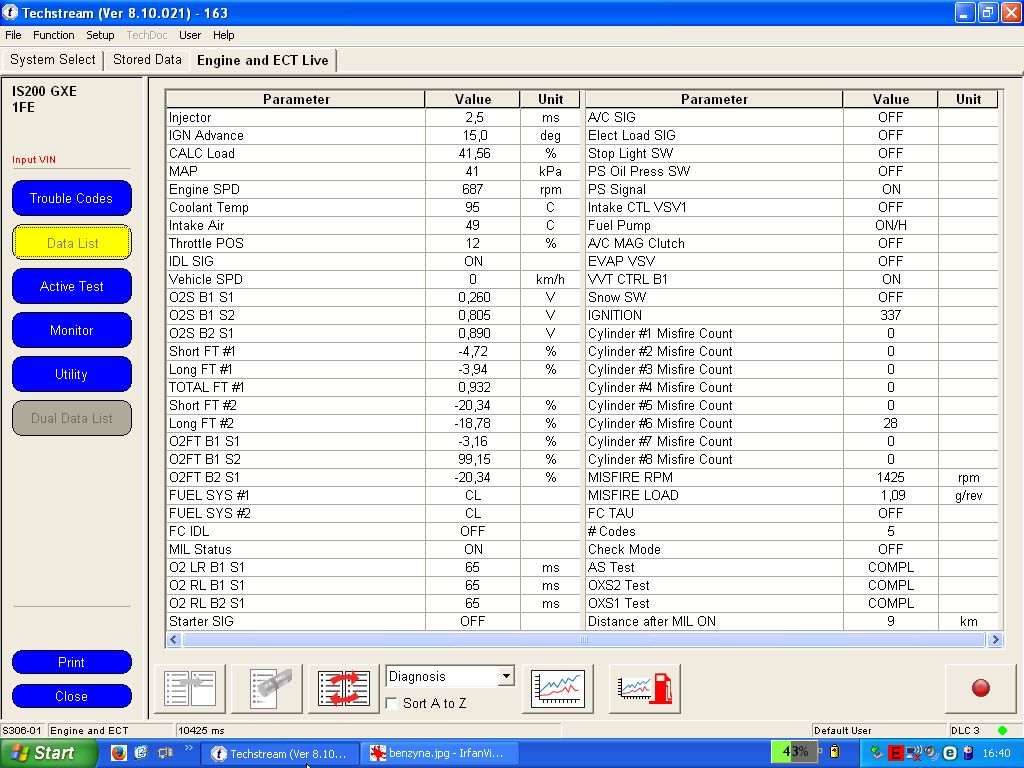
Task: Click the left Parameter column header
Action: click(x=296, y=99)
